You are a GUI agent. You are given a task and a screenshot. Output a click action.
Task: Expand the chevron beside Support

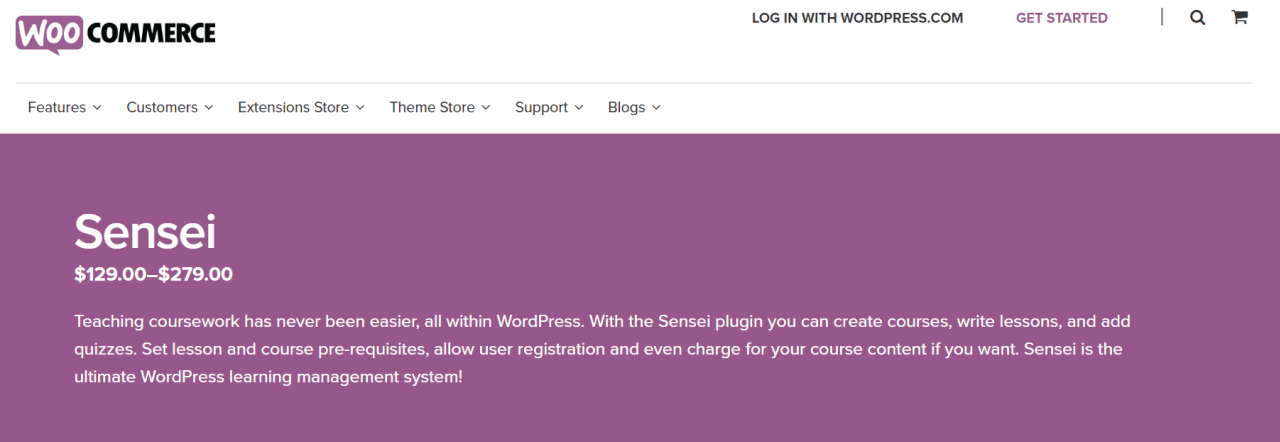coord(579,108)
